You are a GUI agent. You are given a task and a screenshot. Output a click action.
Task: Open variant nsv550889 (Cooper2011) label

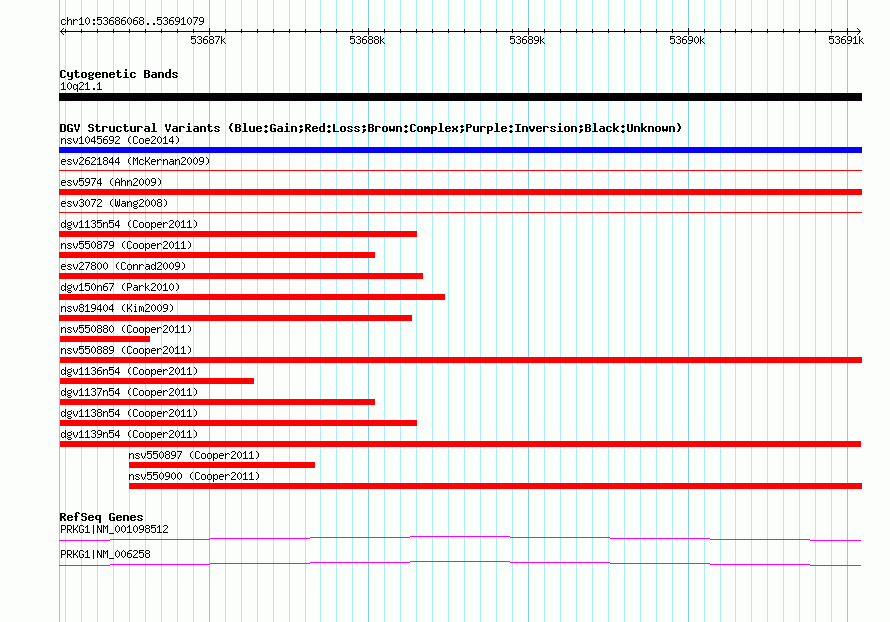pyautogui.click(x=126, y=350)
